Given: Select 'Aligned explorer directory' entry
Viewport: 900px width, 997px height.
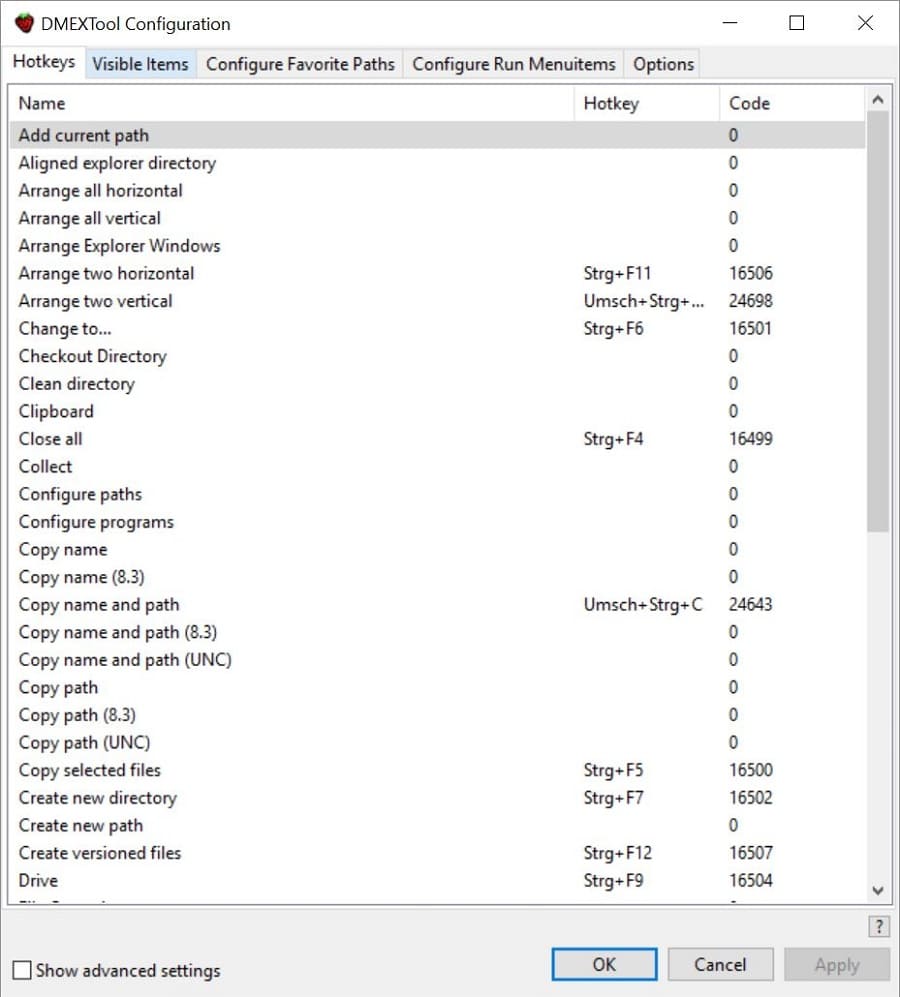Looking at the screenshot, I should tap(438, 163).
